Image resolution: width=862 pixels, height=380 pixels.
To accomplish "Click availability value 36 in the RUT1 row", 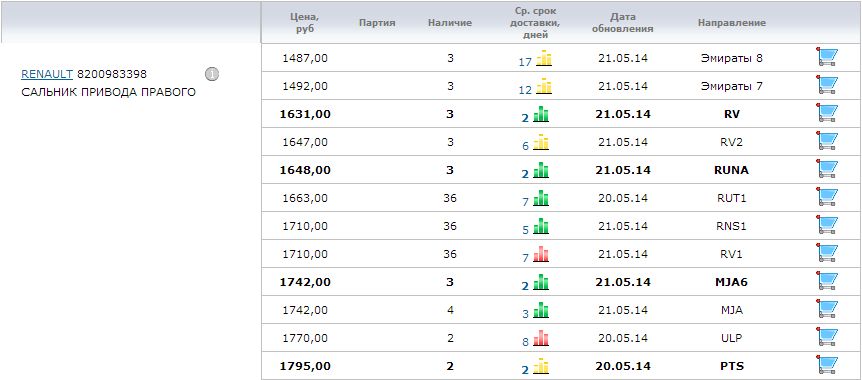I will 450,198.
